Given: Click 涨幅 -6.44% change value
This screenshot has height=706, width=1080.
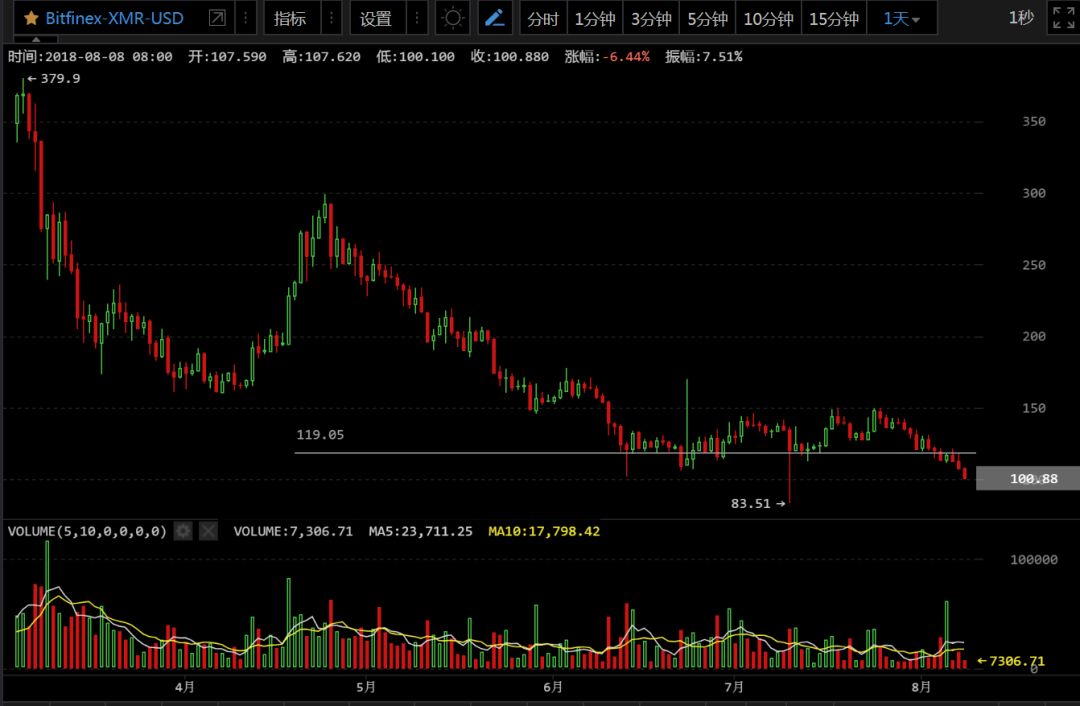Looking at the screenshot, I should [x=607, y=56].
